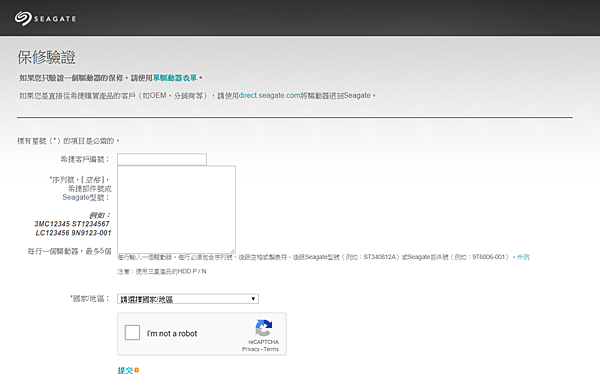Viewport: 600px width, 381px height.
Task: Expand the 請選擇國家/地區 dropdown
Action: pos(188,299)
